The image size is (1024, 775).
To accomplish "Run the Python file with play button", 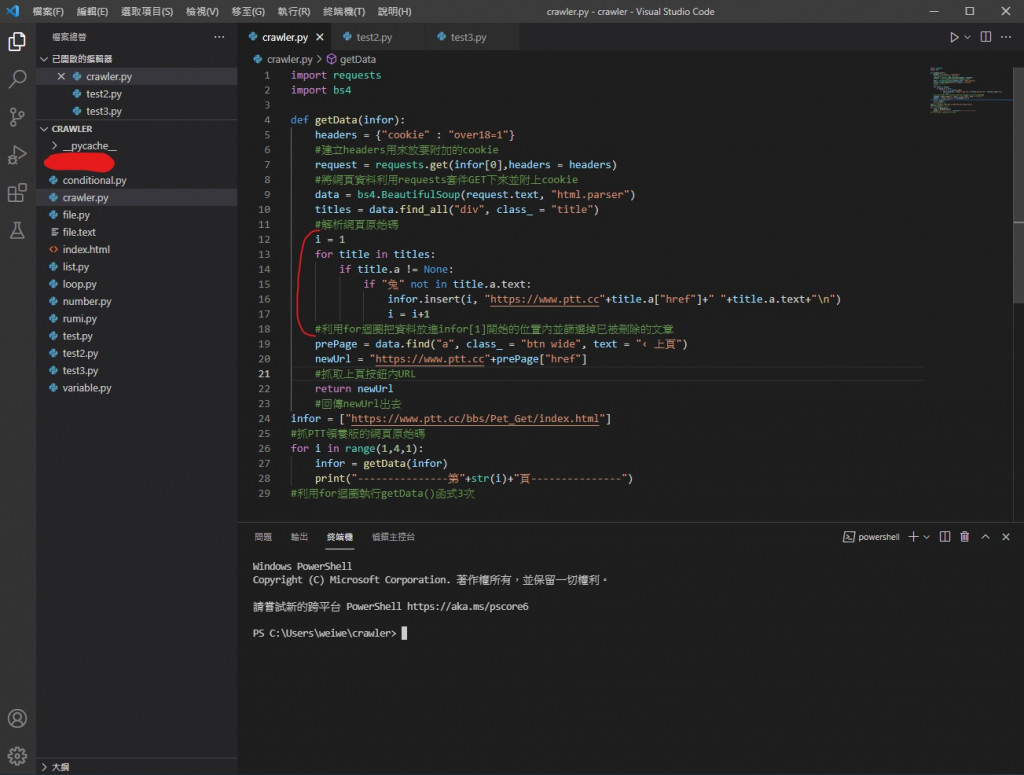I will pos(953,37).
